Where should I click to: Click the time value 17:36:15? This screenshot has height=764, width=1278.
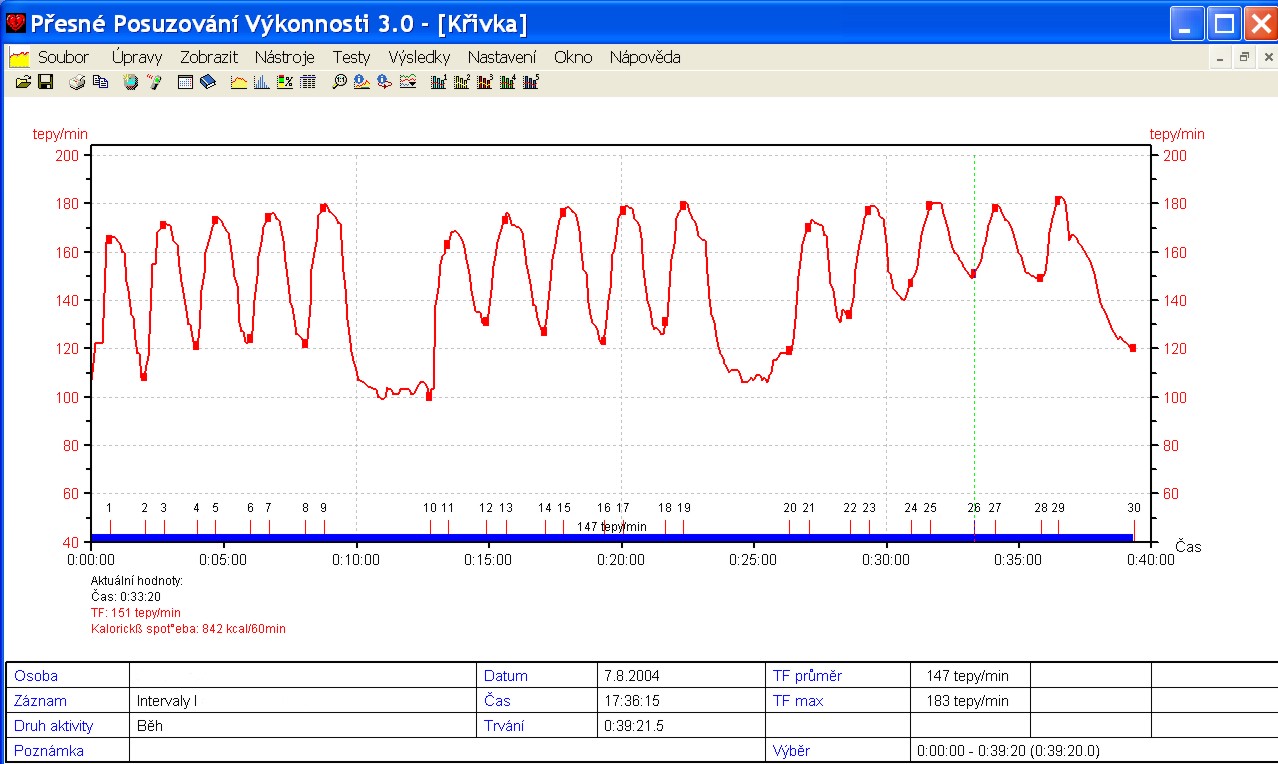(632, 701)
